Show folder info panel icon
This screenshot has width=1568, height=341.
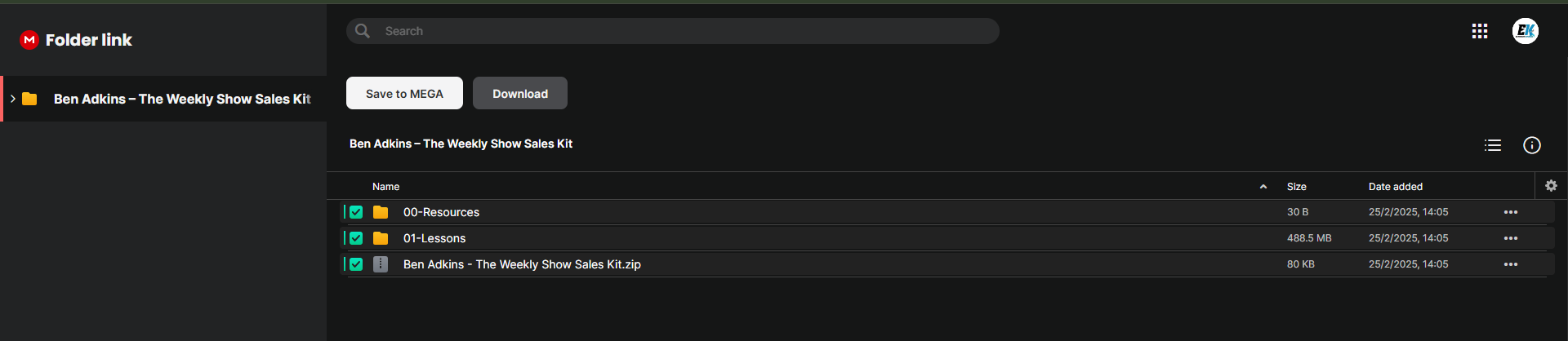[x=1532, y=145]
